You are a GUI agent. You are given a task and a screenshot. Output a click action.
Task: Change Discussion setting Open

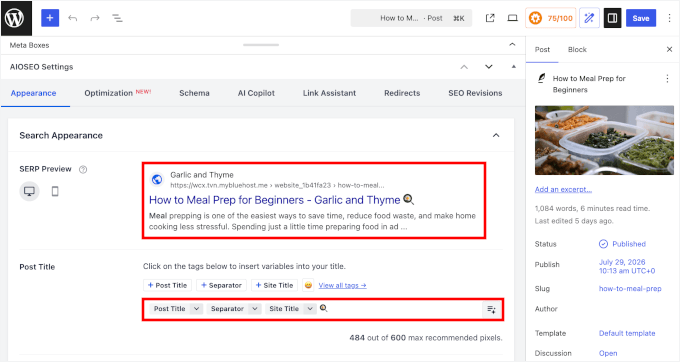coord(608,353)
